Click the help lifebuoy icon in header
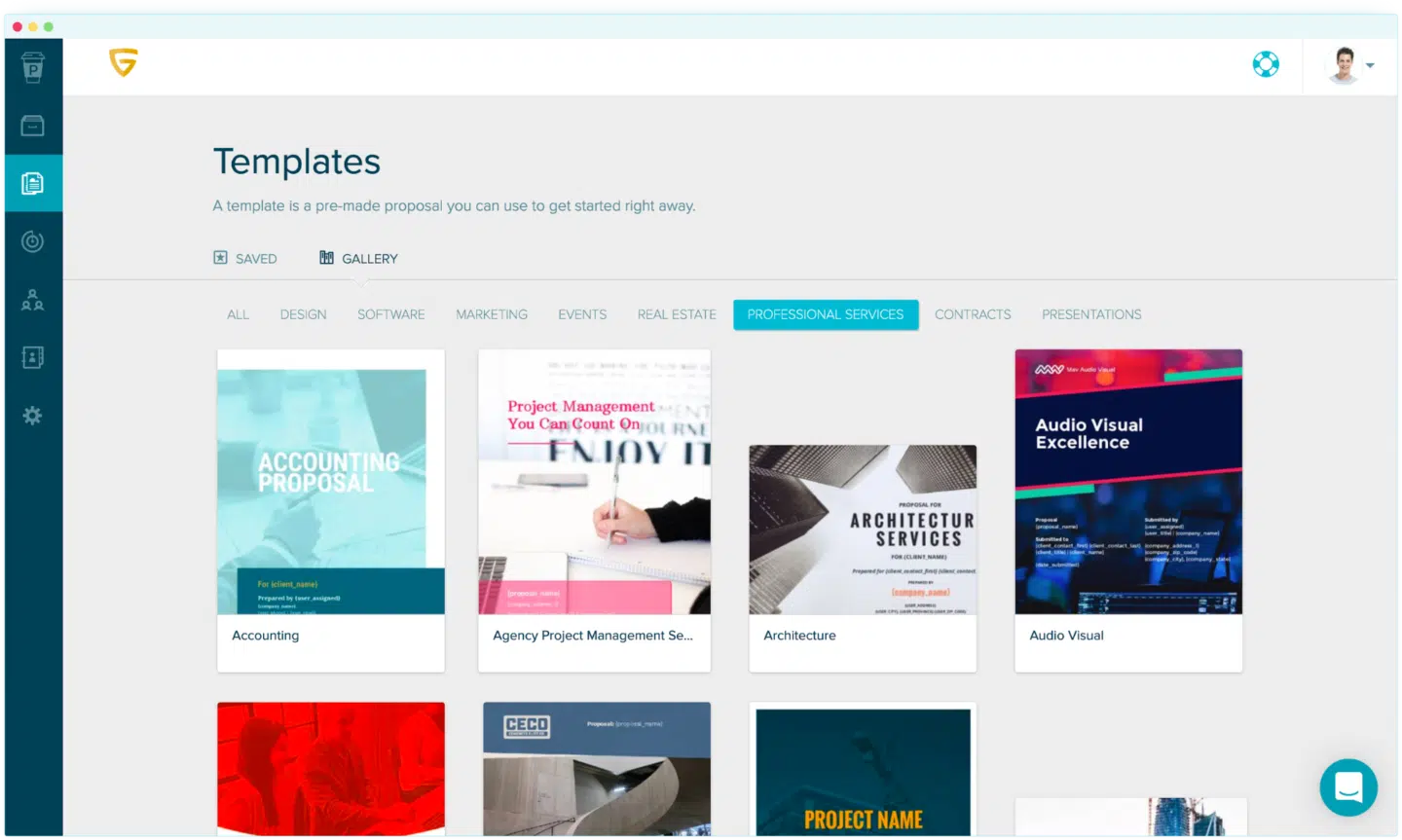This screenshot has width=1402, height=840. coord(1265,62)
